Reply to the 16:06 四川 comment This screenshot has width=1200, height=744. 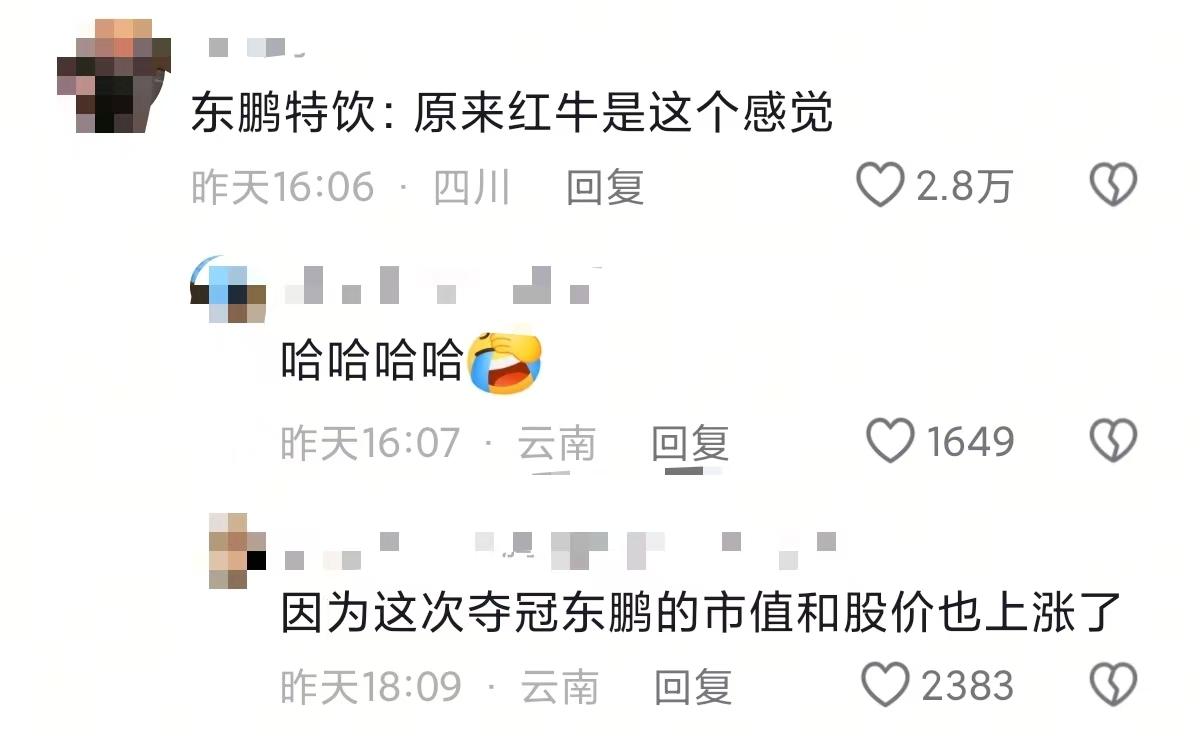(x=605, y=187)
